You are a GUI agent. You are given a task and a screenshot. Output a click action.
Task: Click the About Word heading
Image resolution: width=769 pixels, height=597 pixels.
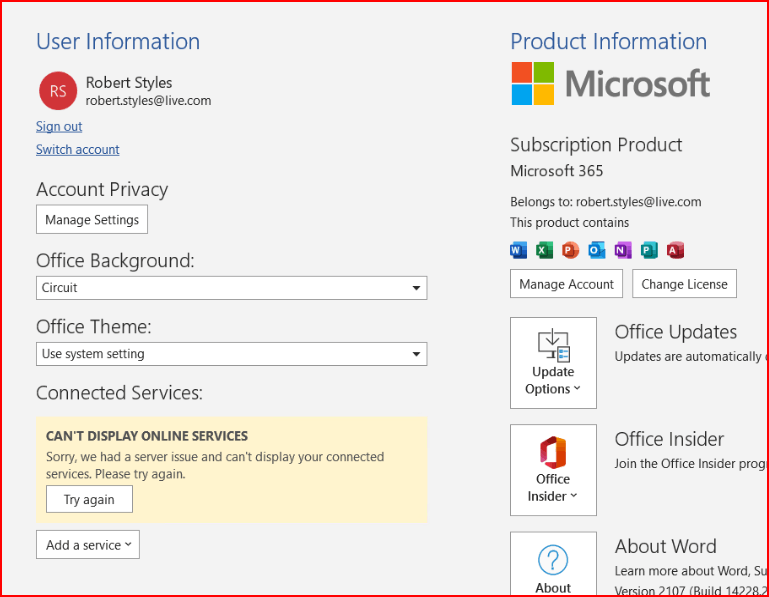[666, 546]
